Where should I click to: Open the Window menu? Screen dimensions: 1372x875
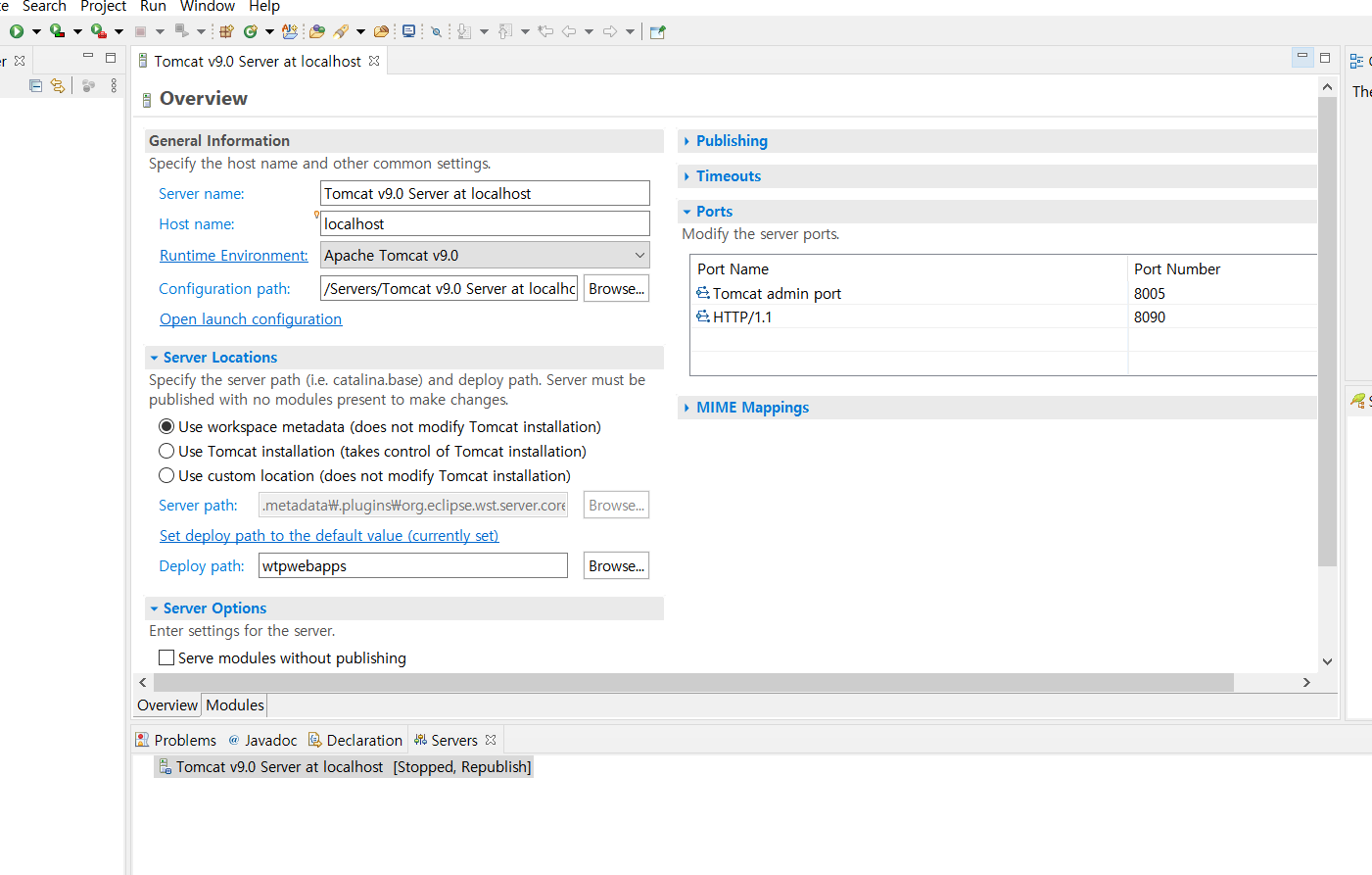pyautogui.click(x=208, y=7)
